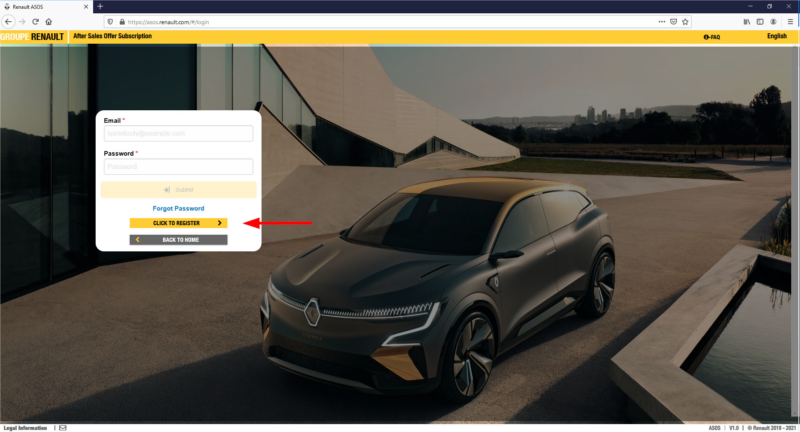Open the FAQ link in header
The image size is (800, 432).
pos(712,37)
